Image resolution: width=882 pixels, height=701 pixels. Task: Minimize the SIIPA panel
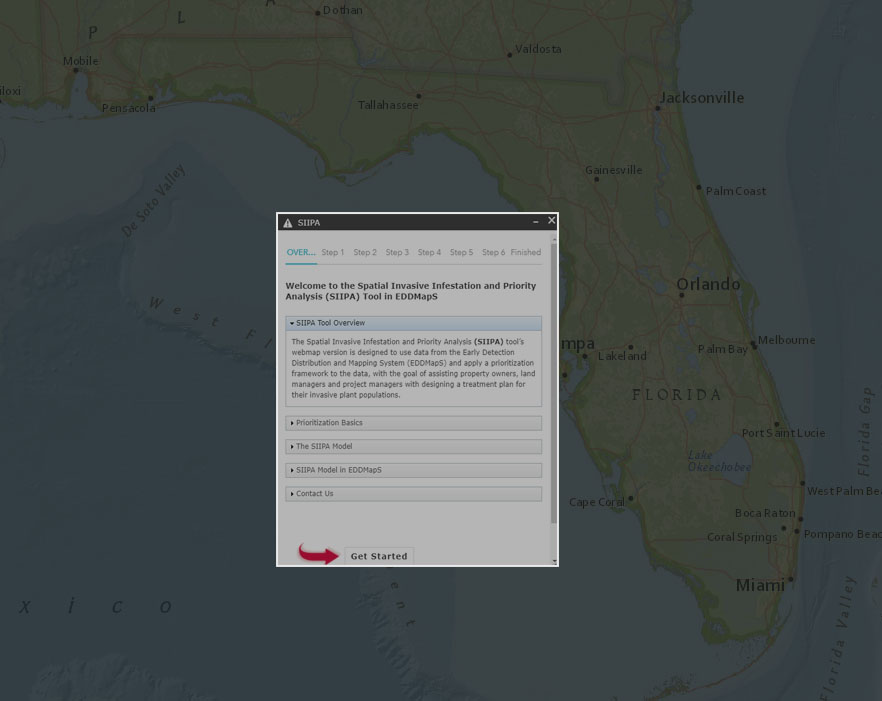click(x=536, y=222)
